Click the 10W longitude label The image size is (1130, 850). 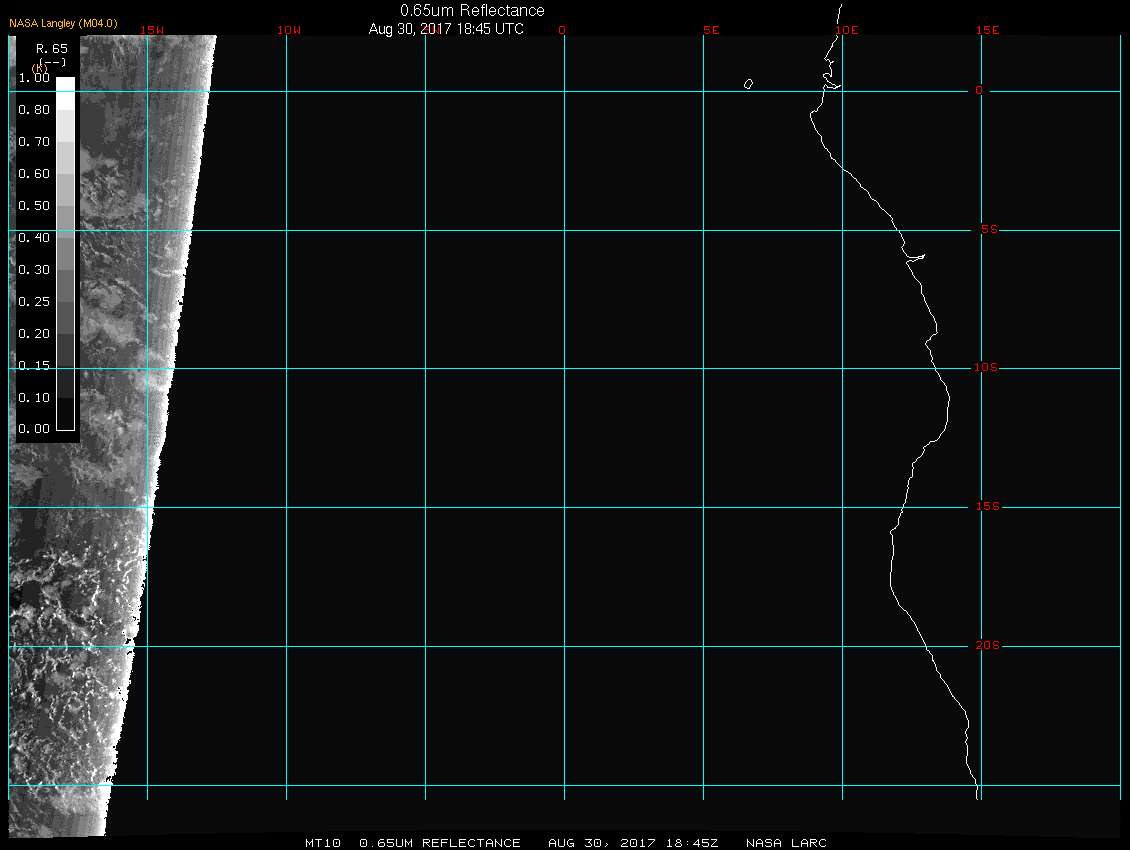[x=288, y=30]
